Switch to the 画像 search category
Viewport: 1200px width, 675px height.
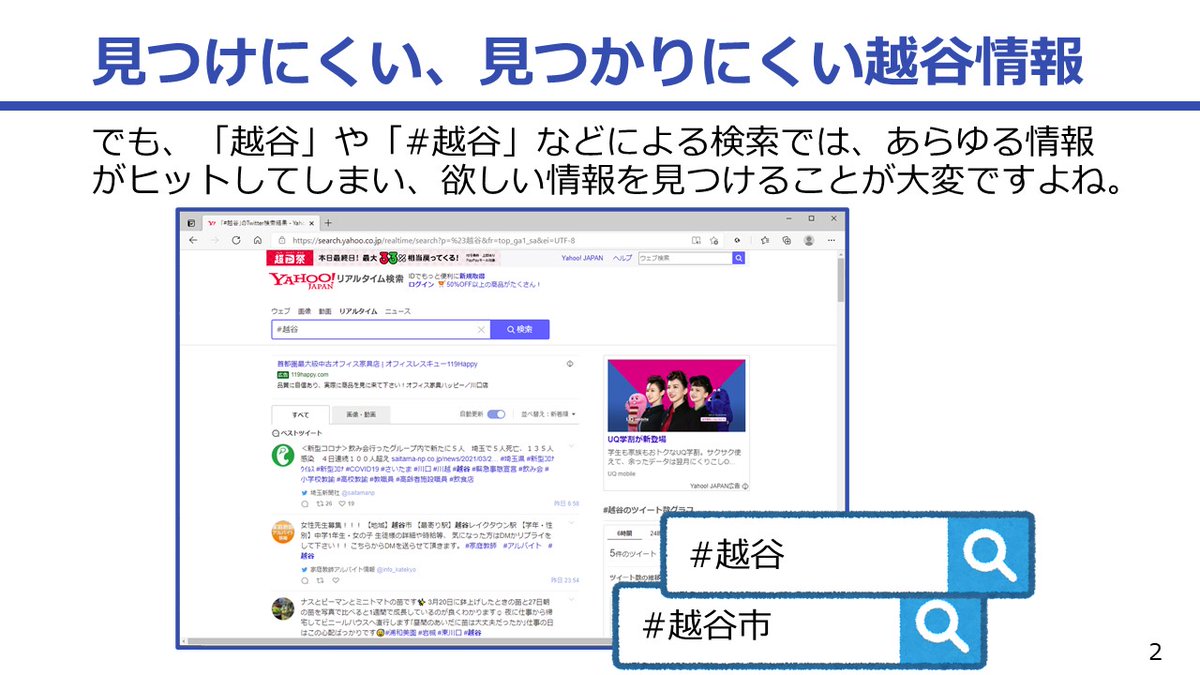click(x=304, y=312)
